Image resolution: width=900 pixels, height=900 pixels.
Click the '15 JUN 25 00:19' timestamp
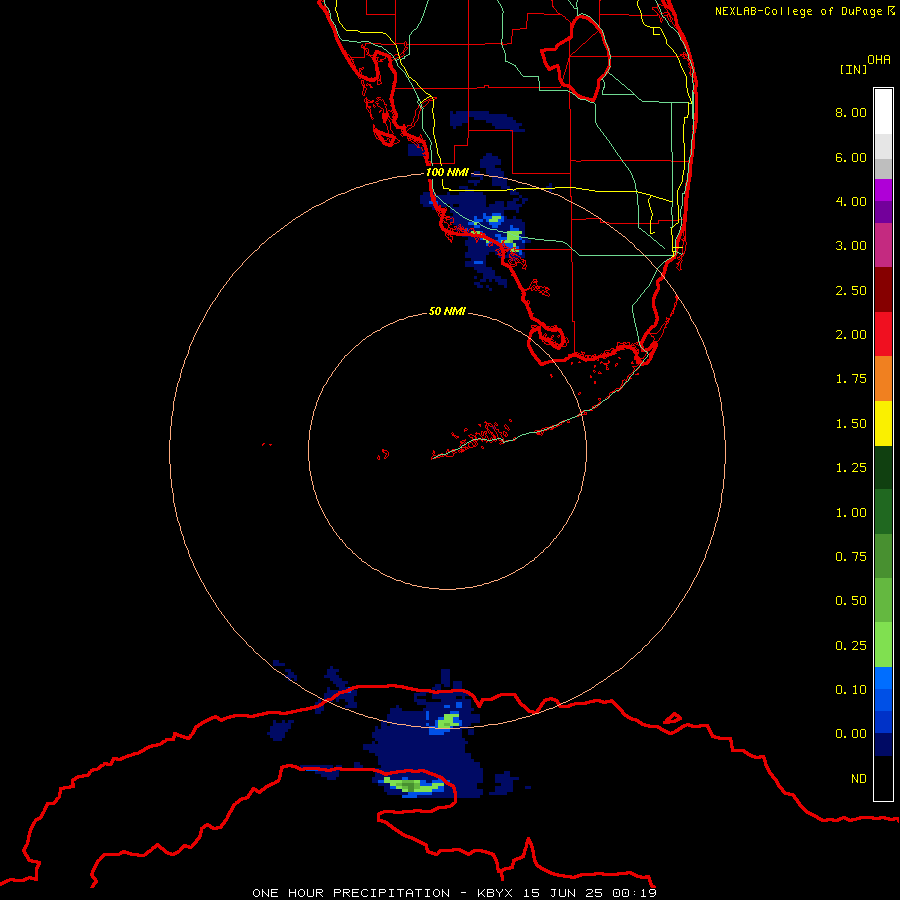coord(590,893)
